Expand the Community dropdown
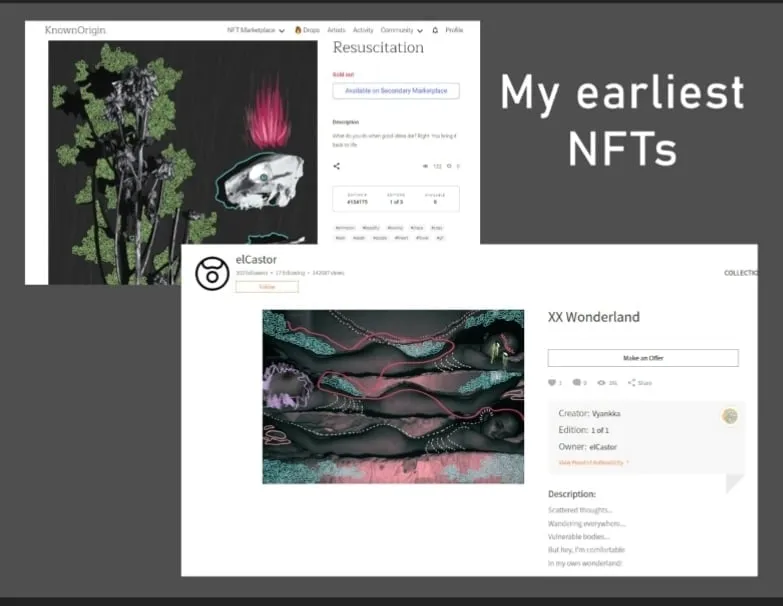The width and height of the screenshot is (783, 606). [x=401, y=30]
